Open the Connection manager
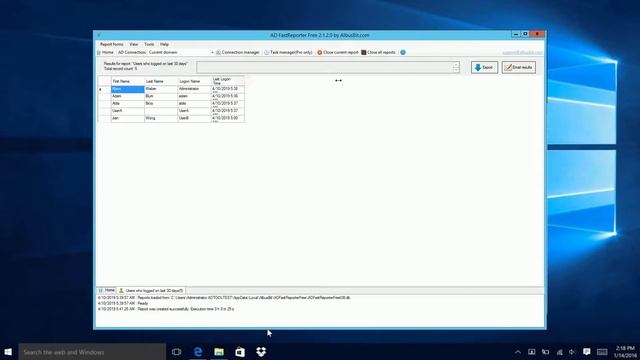This screenshot has width=640, height=360. click(238, 52)
